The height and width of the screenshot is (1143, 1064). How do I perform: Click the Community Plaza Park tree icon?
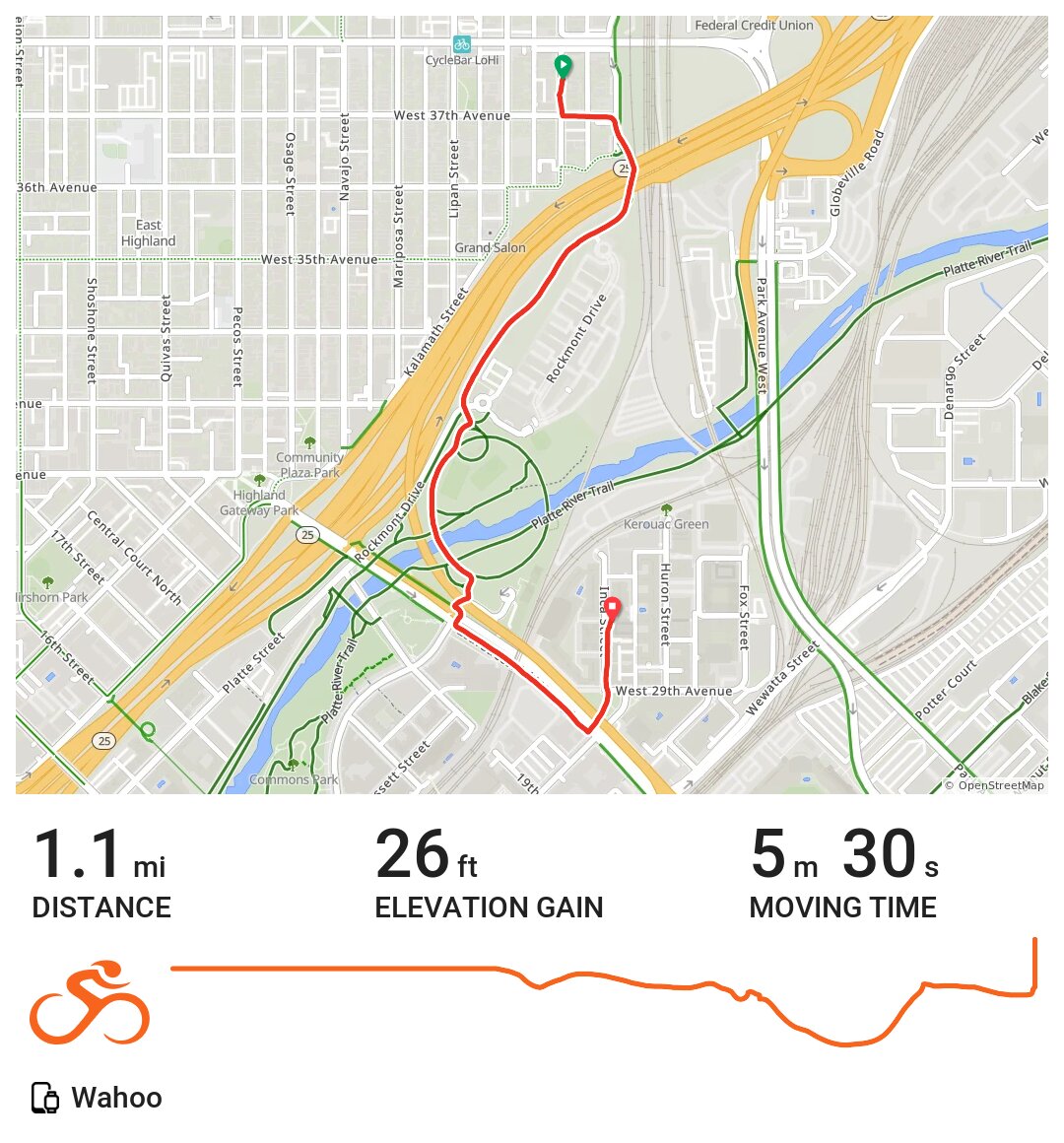(309, 443)
